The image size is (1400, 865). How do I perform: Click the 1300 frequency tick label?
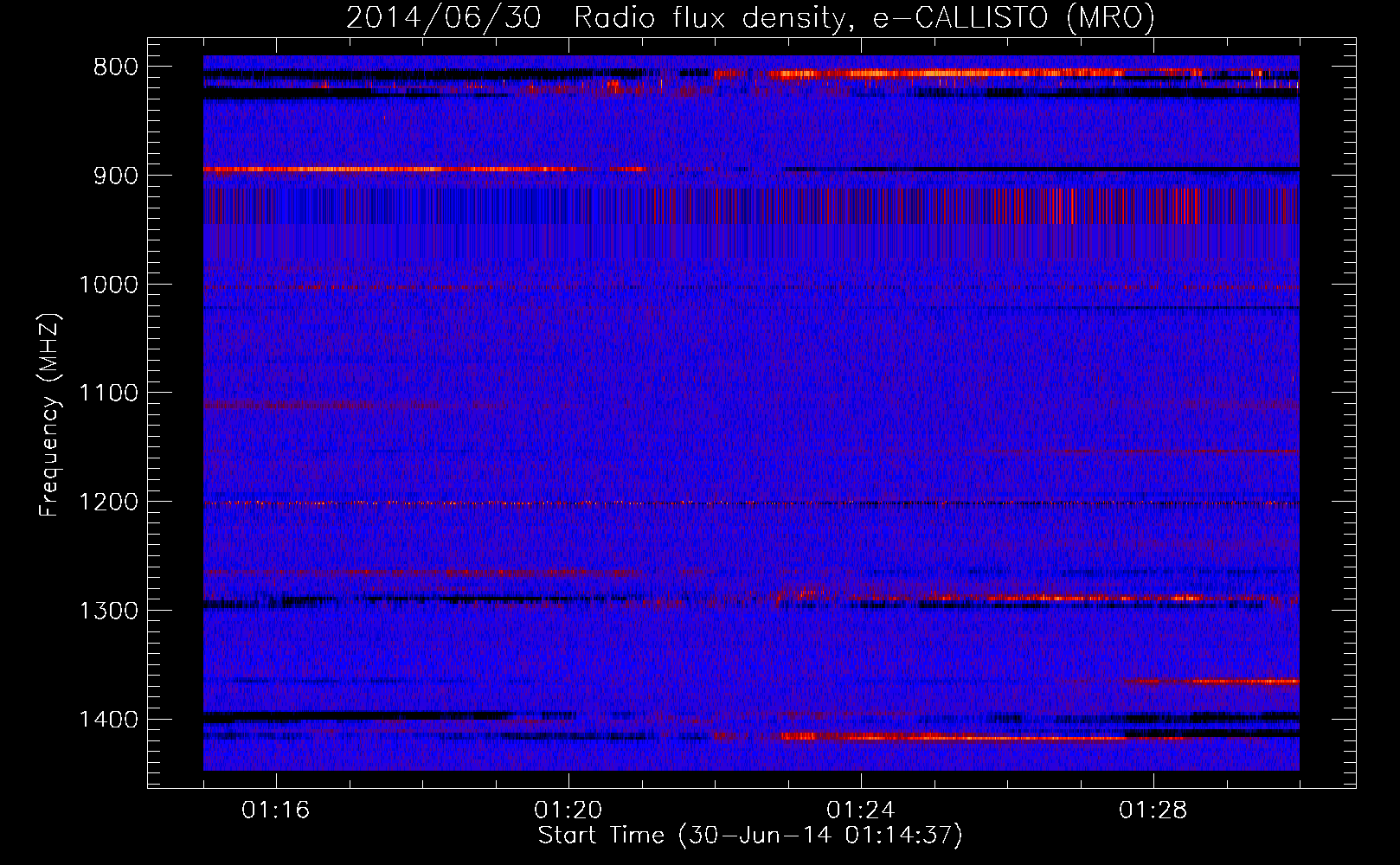tap(108, 612)
